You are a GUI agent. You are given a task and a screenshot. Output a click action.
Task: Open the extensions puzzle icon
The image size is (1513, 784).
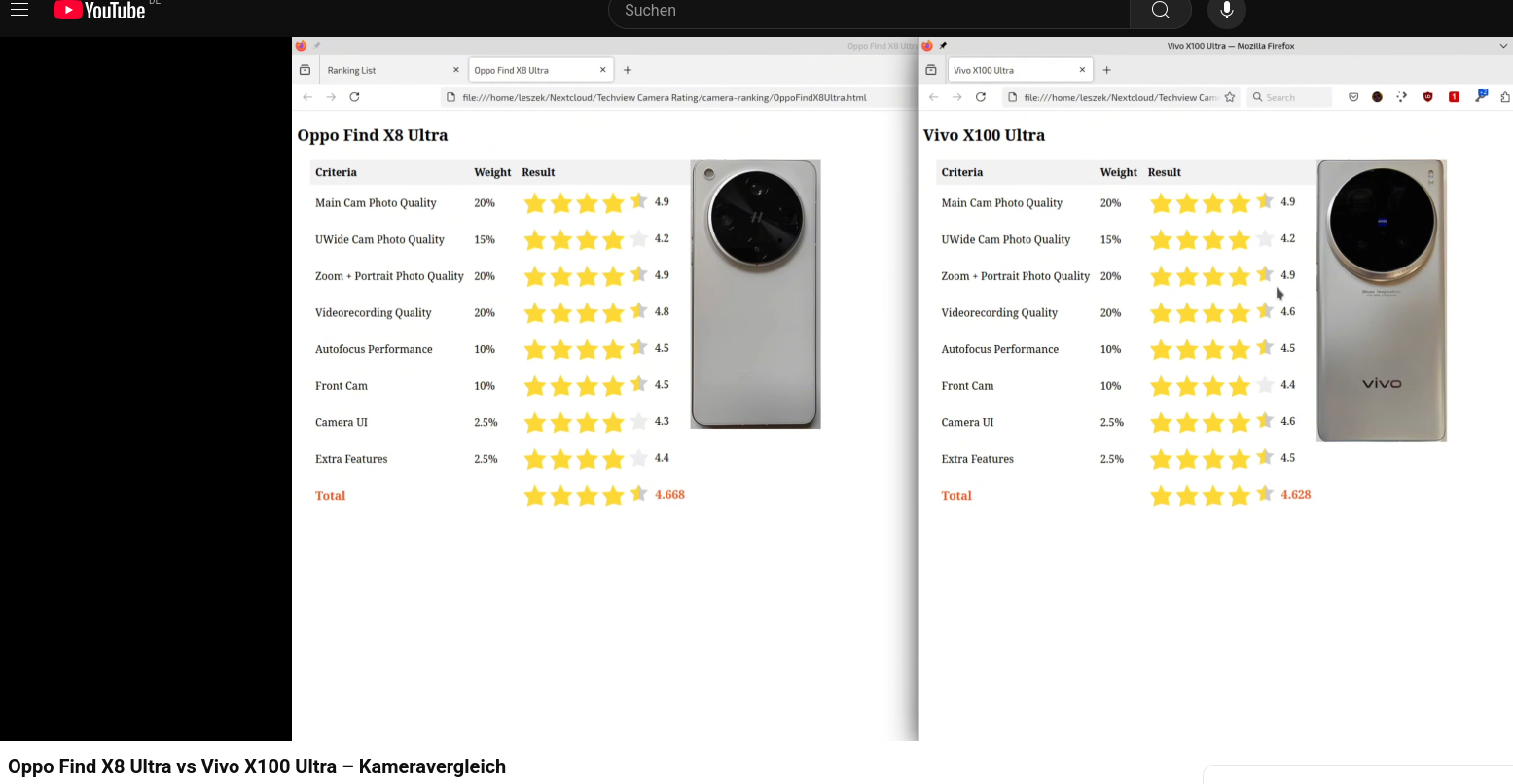(x=1506, y=97)
